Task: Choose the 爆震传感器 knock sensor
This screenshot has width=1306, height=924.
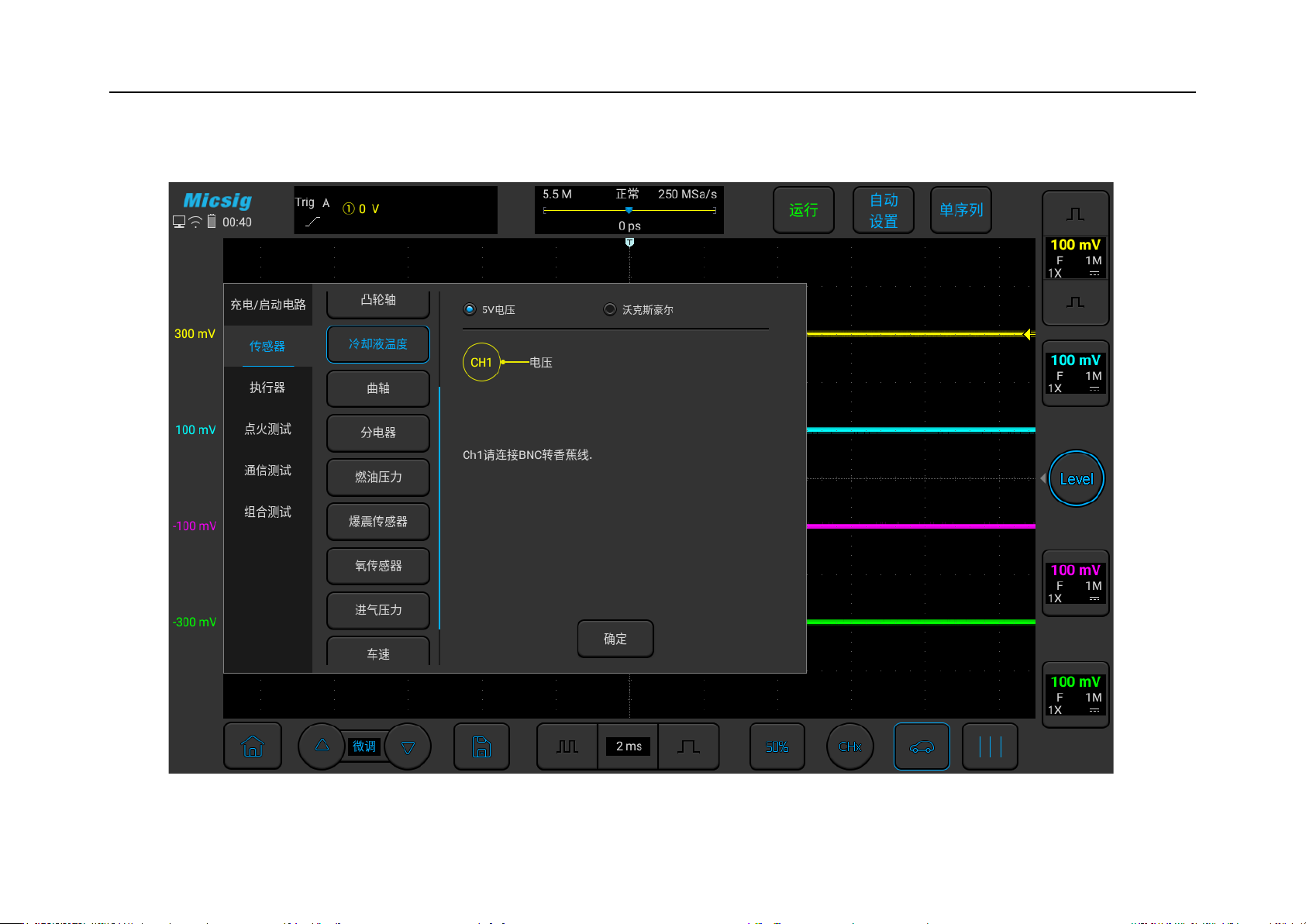Action: tap(378, 522)
